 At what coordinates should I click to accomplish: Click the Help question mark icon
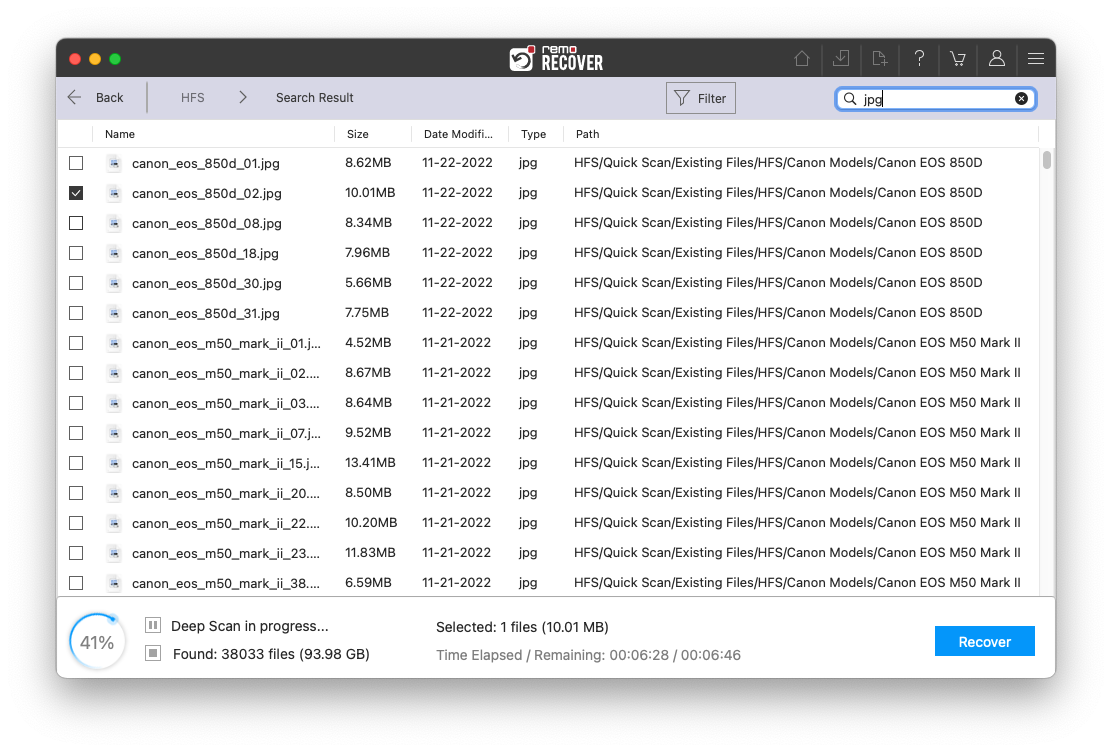tap(919, 59)
